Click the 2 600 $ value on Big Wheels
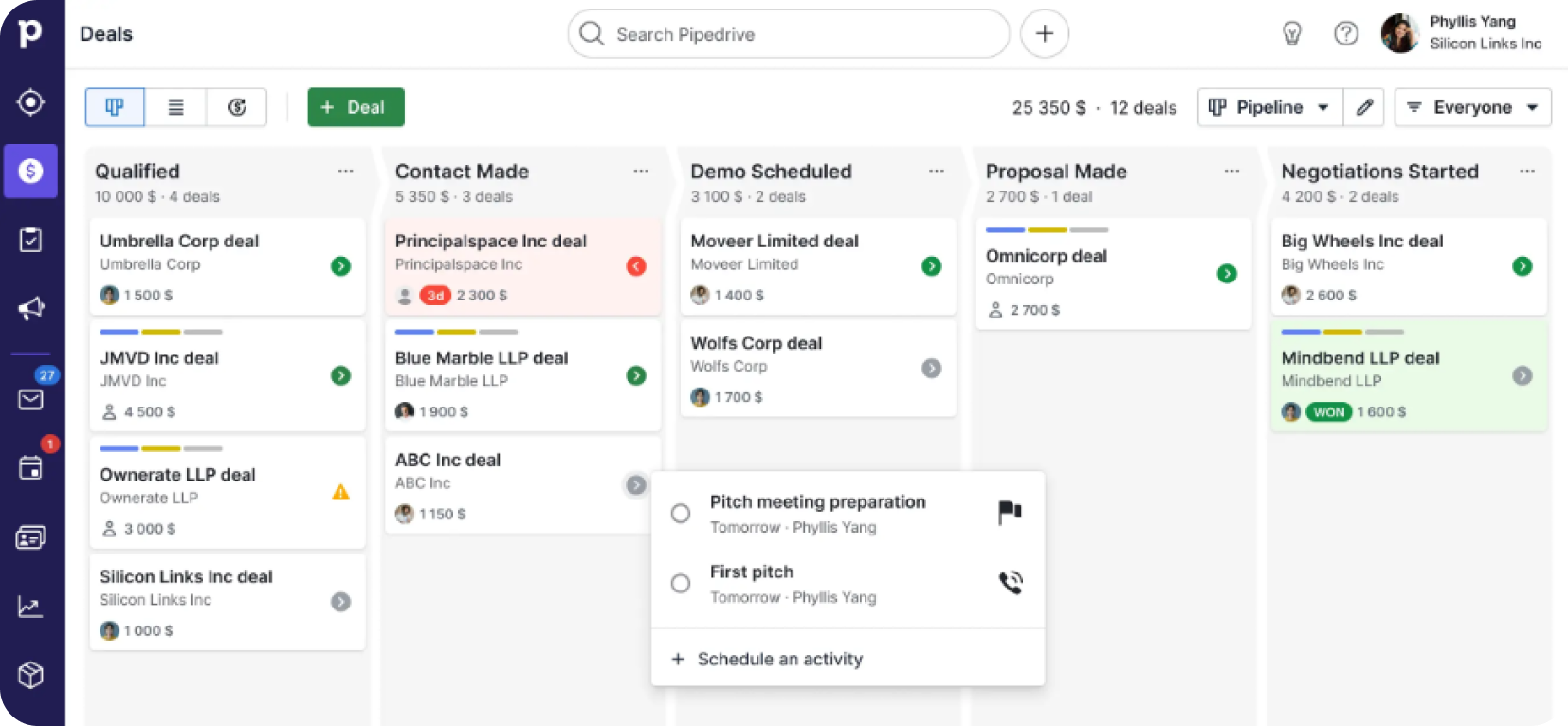The height and width of the screenshot is (726, 1568). [1331, 296]
